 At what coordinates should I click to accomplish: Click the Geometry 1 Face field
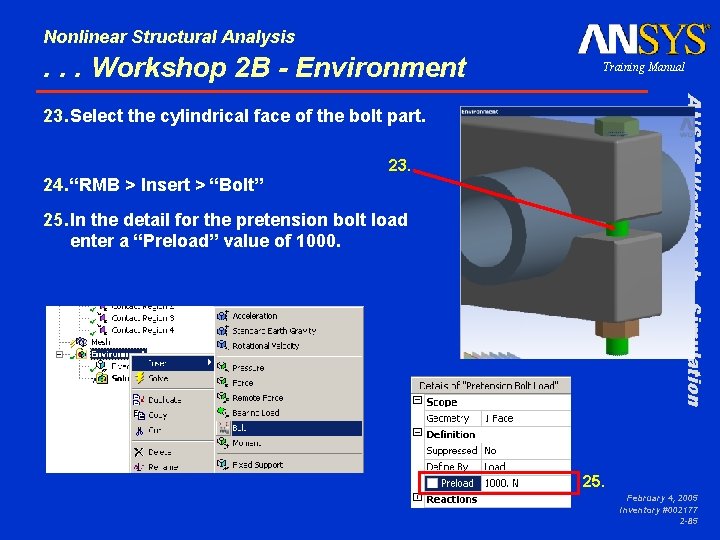pyautogui.click(x=526, y=418)
